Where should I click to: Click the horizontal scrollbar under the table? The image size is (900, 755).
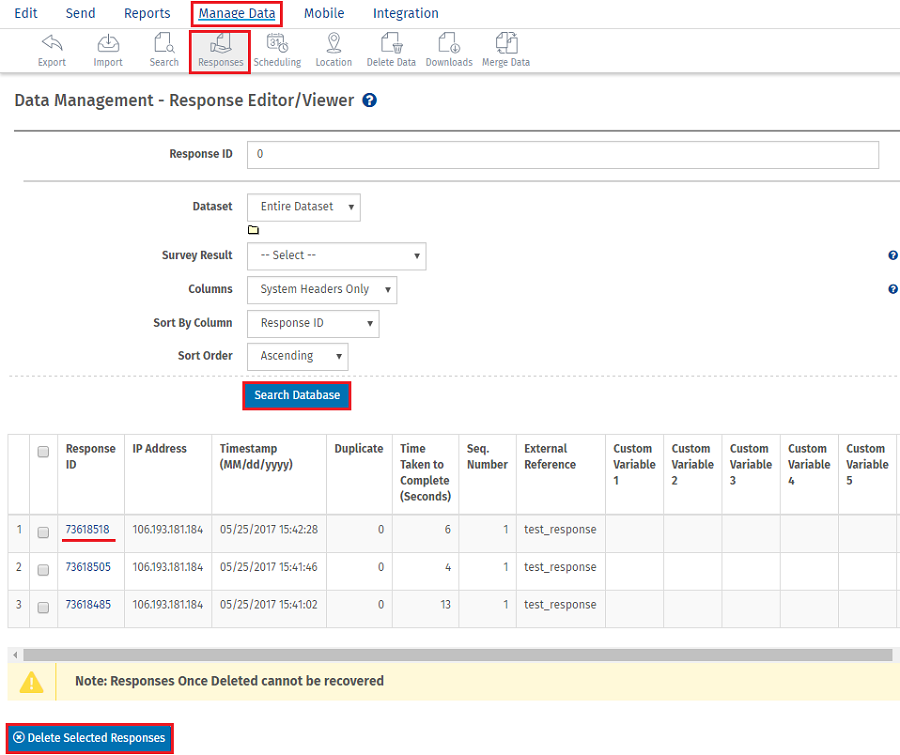[x=457, y=655]
